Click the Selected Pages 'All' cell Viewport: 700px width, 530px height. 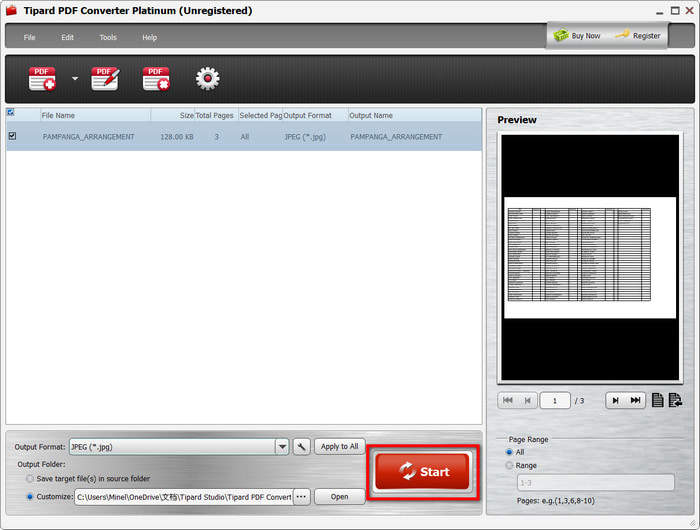click(245, 137)
